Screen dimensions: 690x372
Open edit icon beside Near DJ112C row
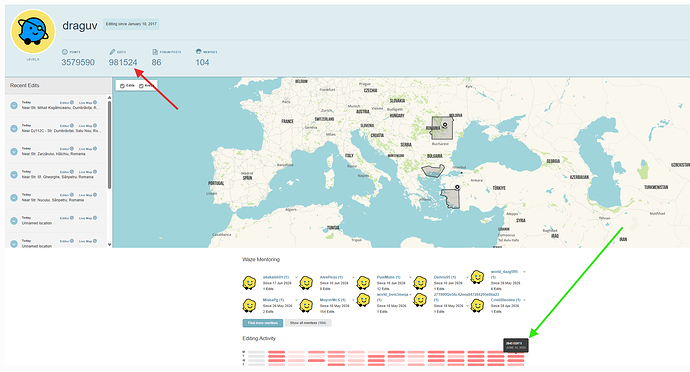pyautogui.click(x=14, y=129)
